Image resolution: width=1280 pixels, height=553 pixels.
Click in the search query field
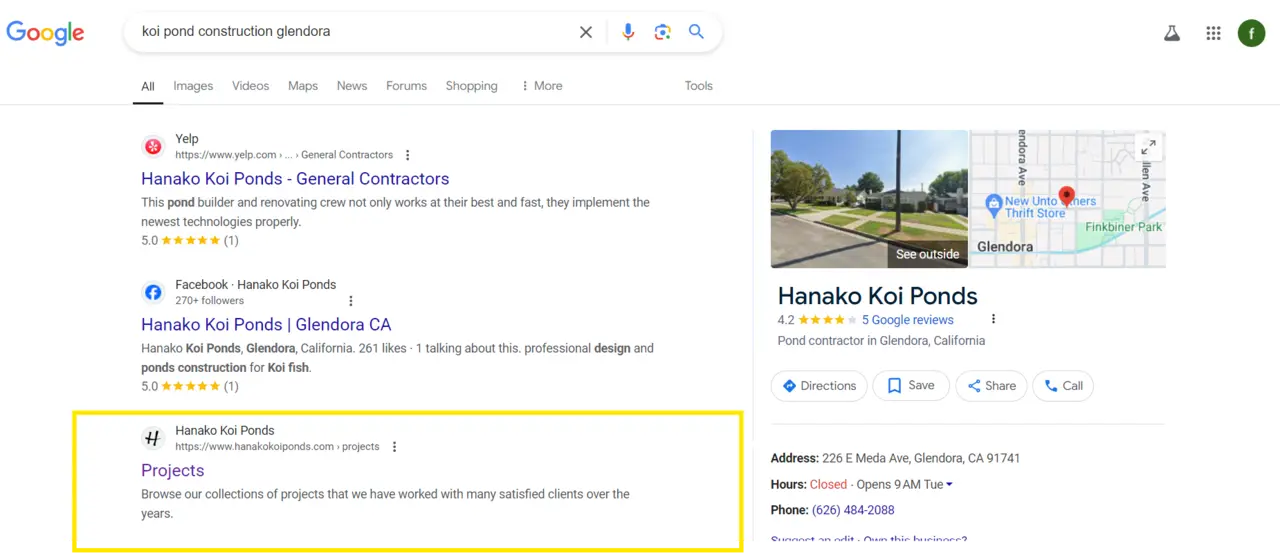click(350, 32)
